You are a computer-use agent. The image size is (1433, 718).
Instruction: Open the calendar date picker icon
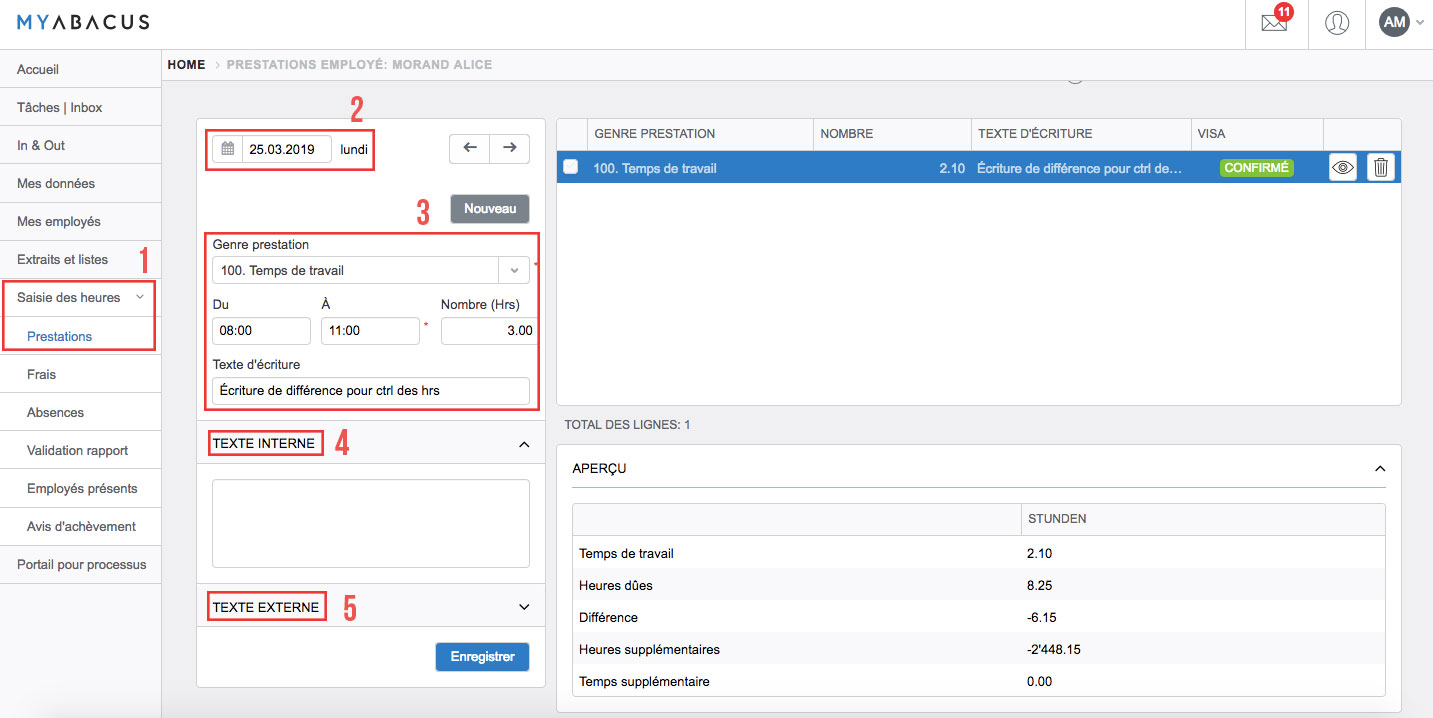coord(227,149)
